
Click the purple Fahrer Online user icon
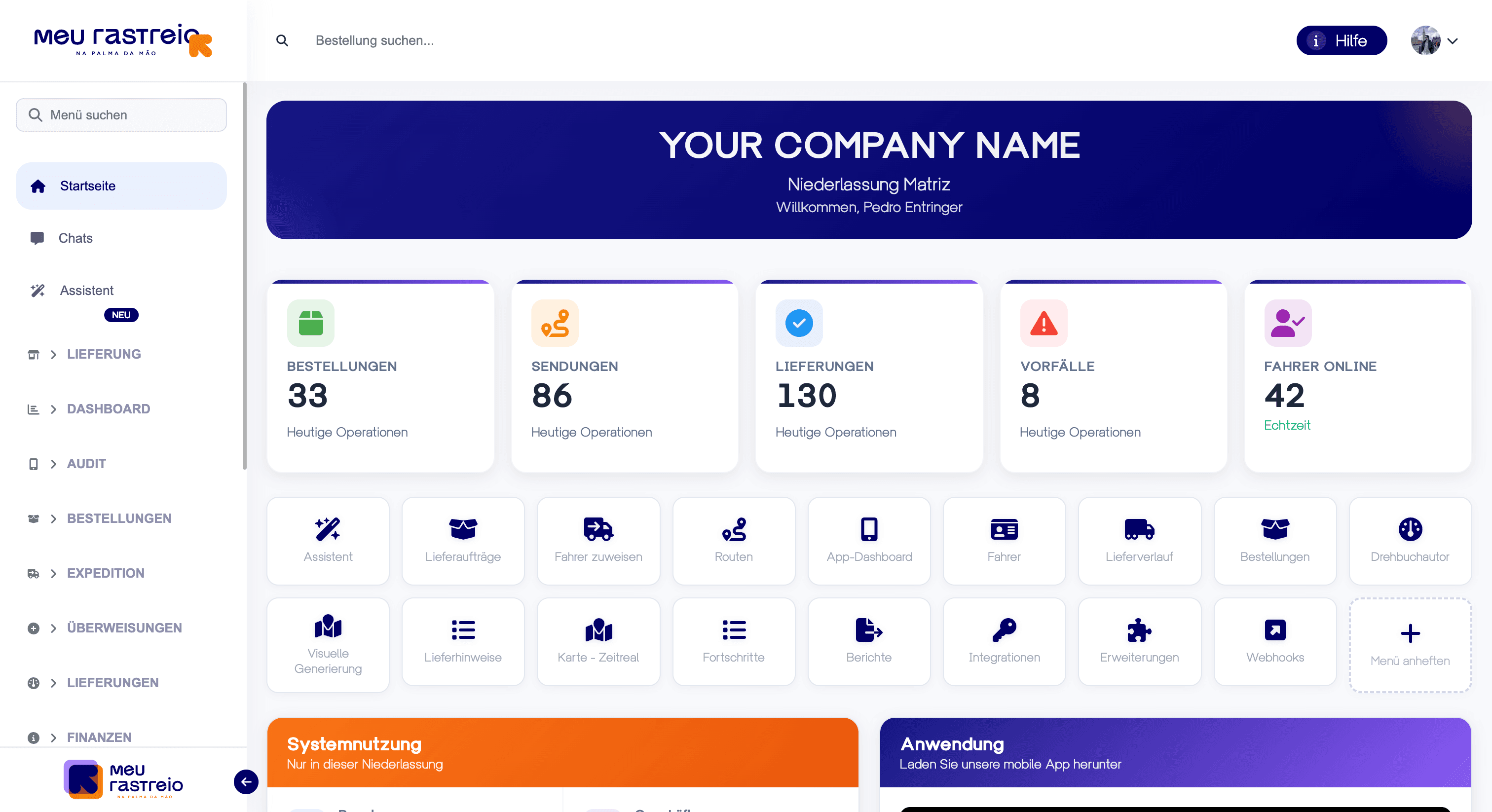tap(1288, 323)
